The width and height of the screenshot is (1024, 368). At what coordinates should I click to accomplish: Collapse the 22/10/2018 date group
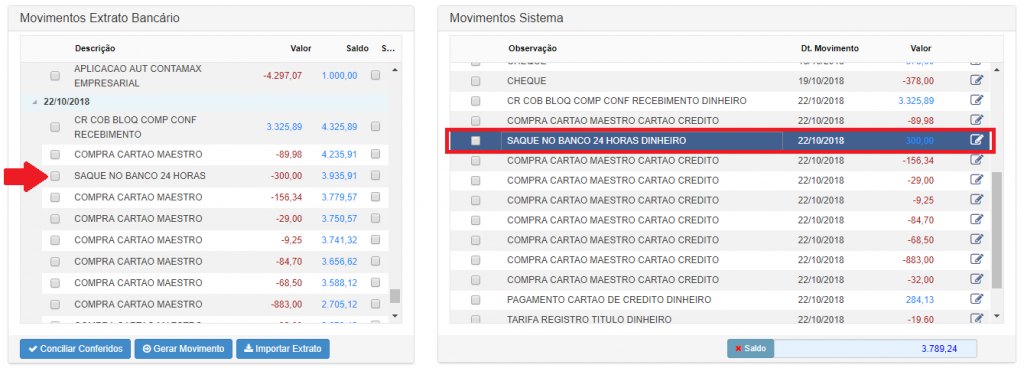(33, 102)
